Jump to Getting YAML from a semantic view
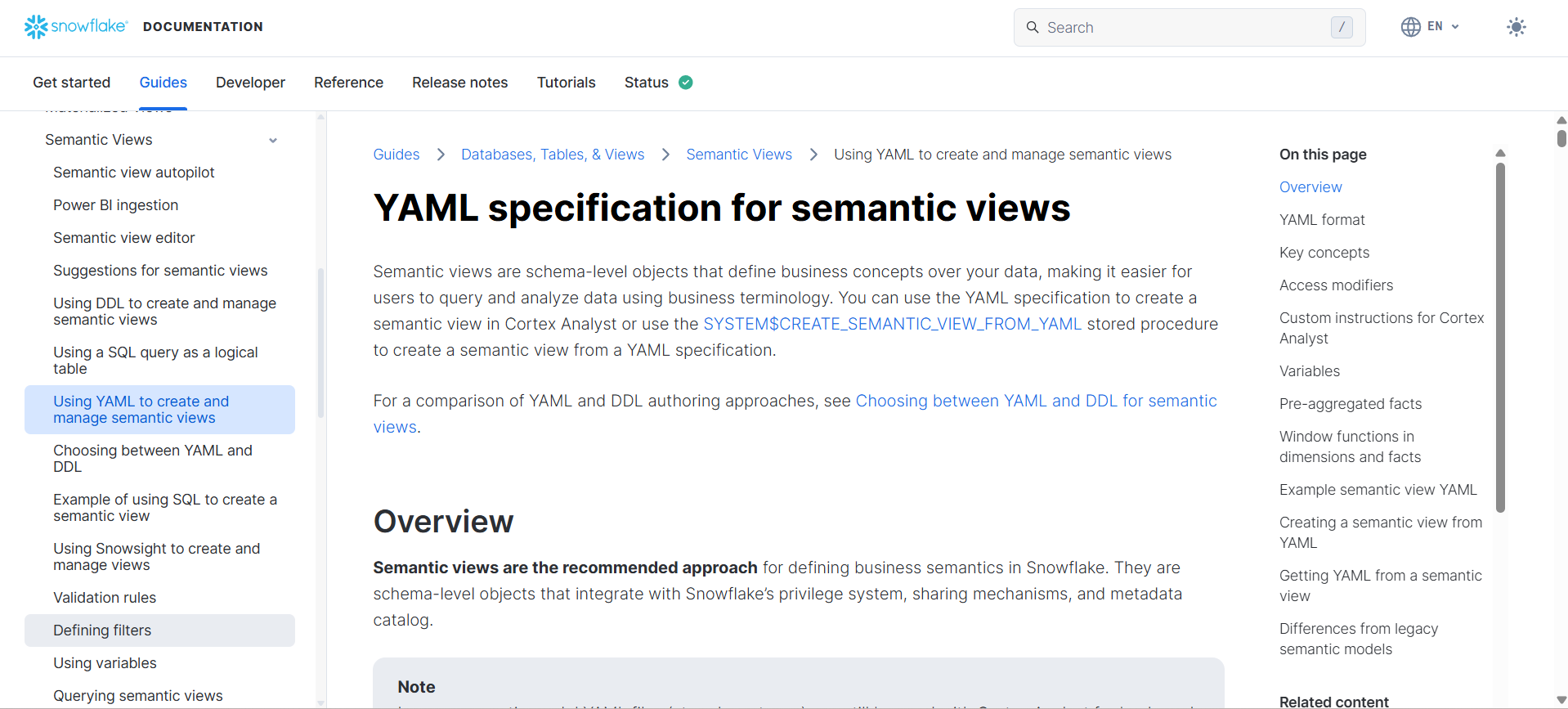 click(x=1381, y=586)
